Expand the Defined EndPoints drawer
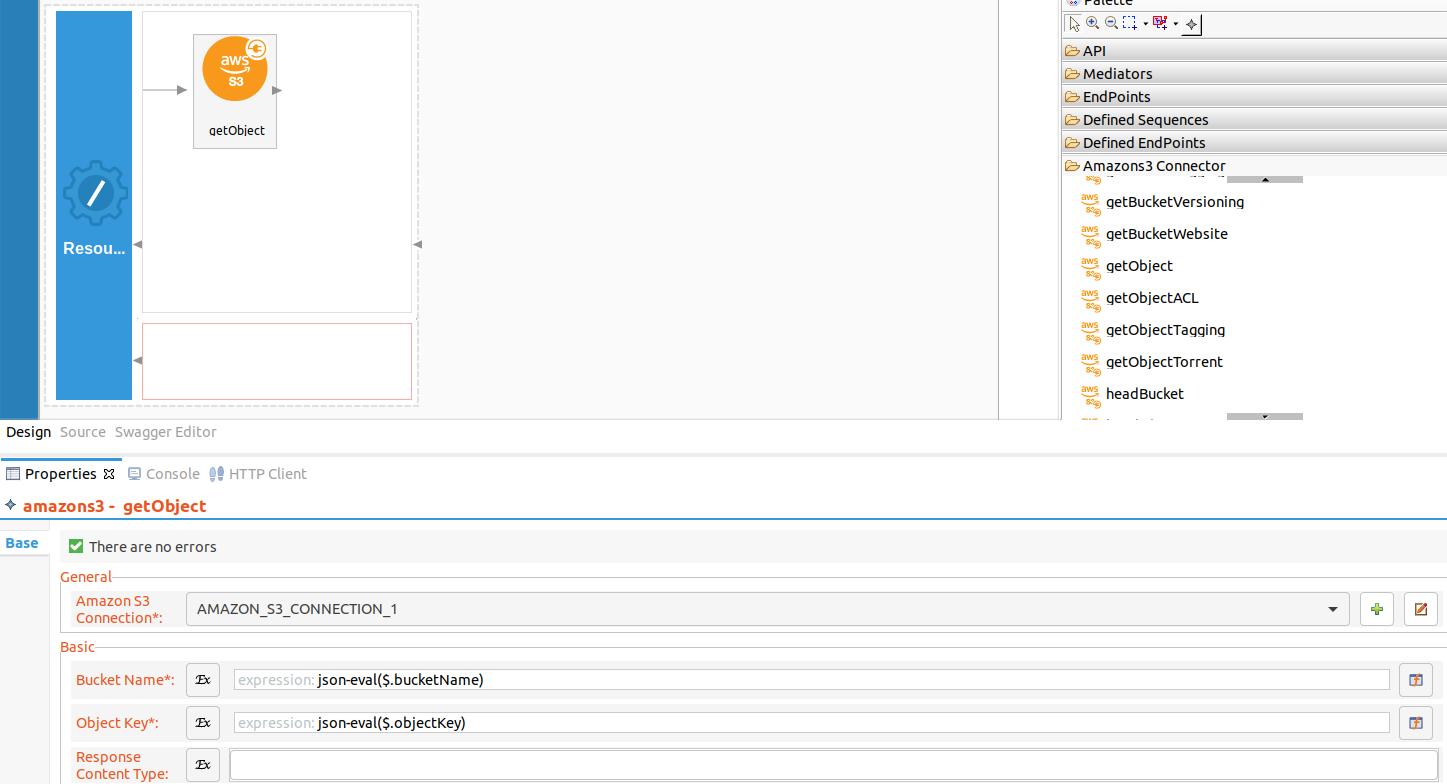 (x=1254, y=142)
